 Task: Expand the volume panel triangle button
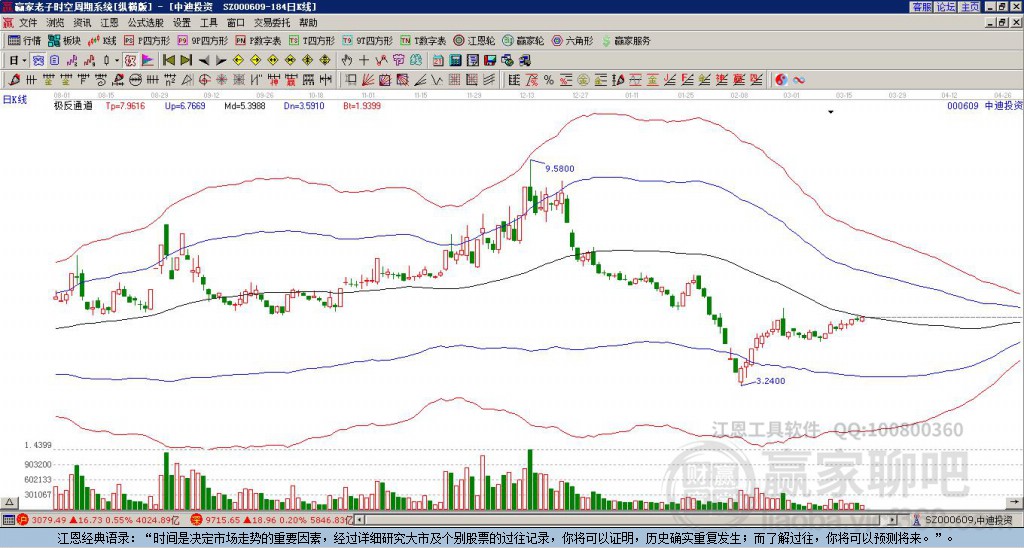(9, 503)
